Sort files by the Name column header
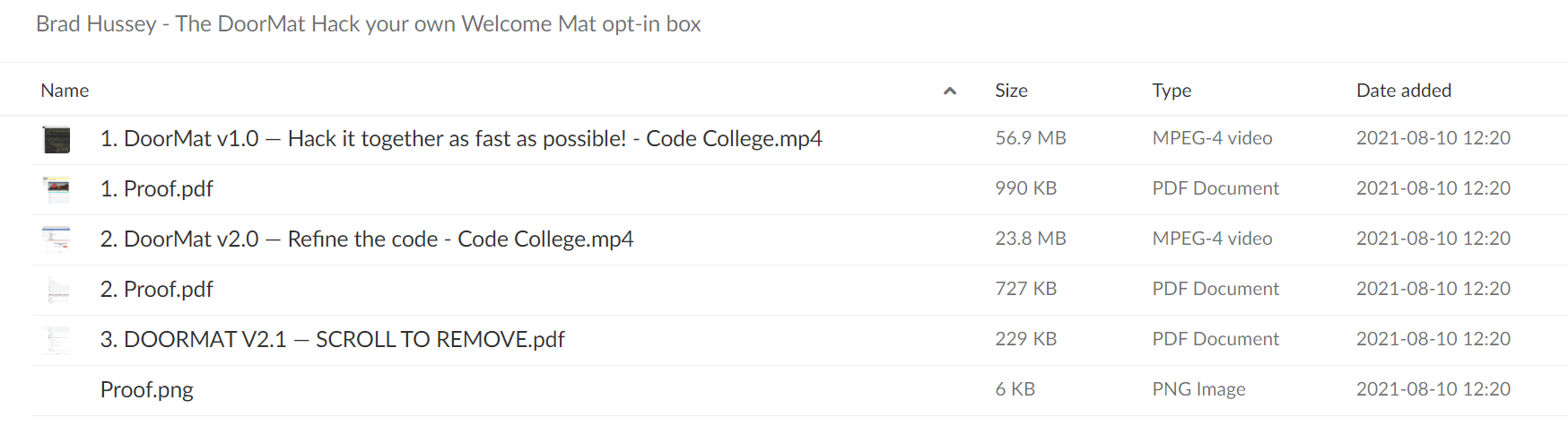 click(x=65, y=91)
